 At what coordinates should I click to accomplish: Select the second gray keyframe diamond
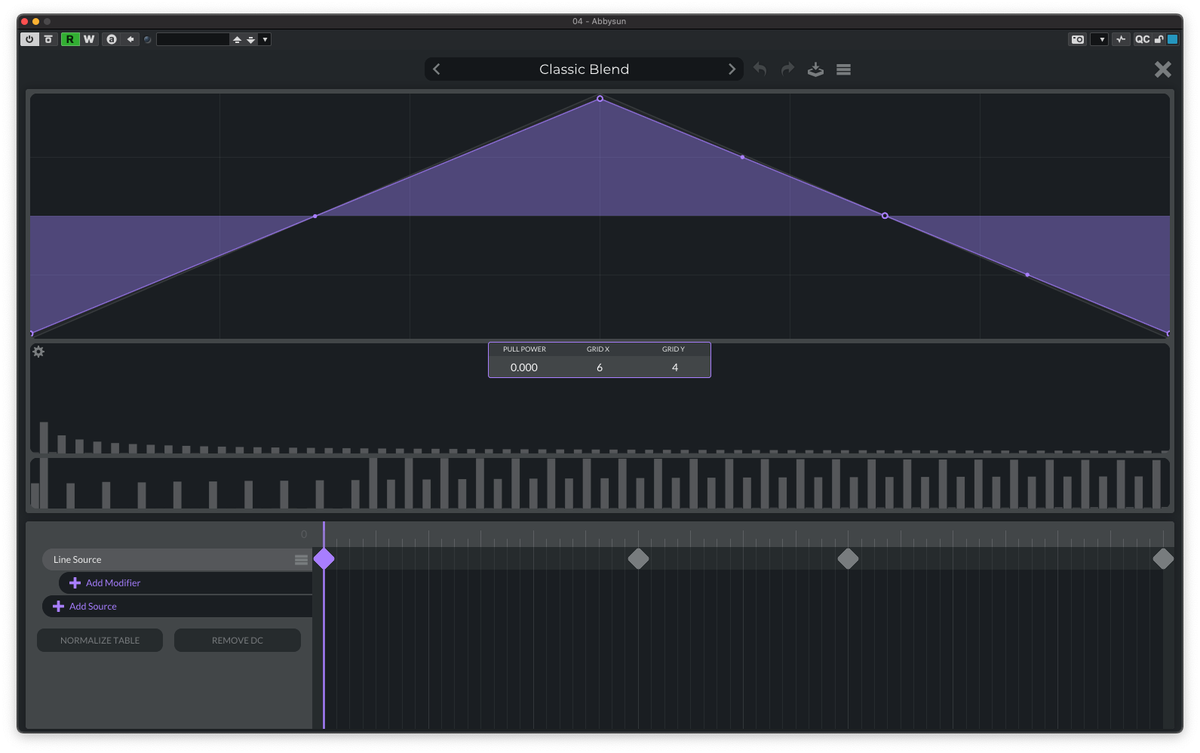(x=638, y=559)
